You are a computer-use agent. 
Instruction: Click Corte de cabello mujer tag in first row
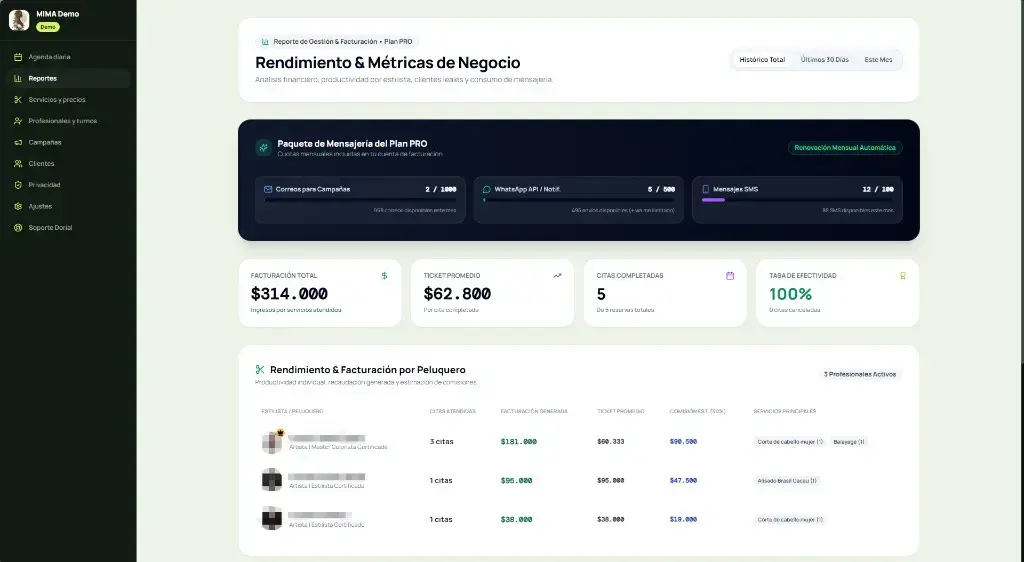point(790,442)
